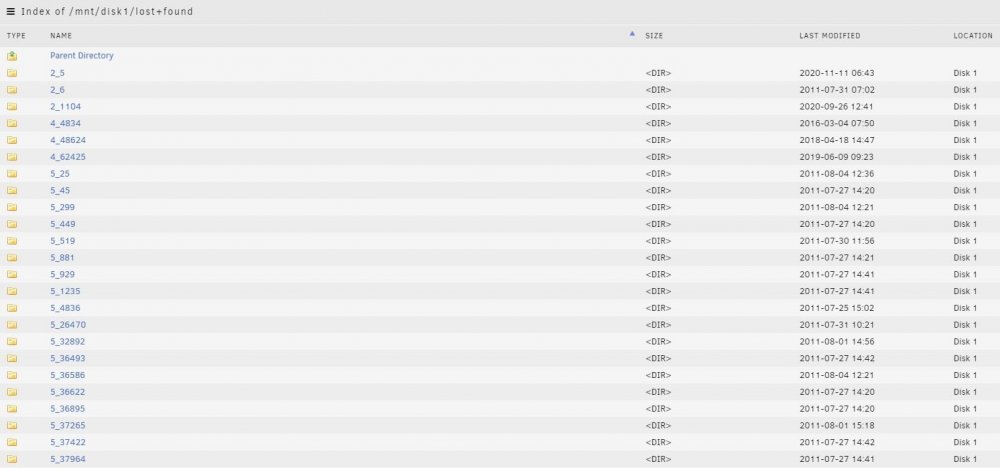Open the 4_62425 directory link
Image resolution: width=1000 pixels, height=468 pixels.
pos(68,157)
